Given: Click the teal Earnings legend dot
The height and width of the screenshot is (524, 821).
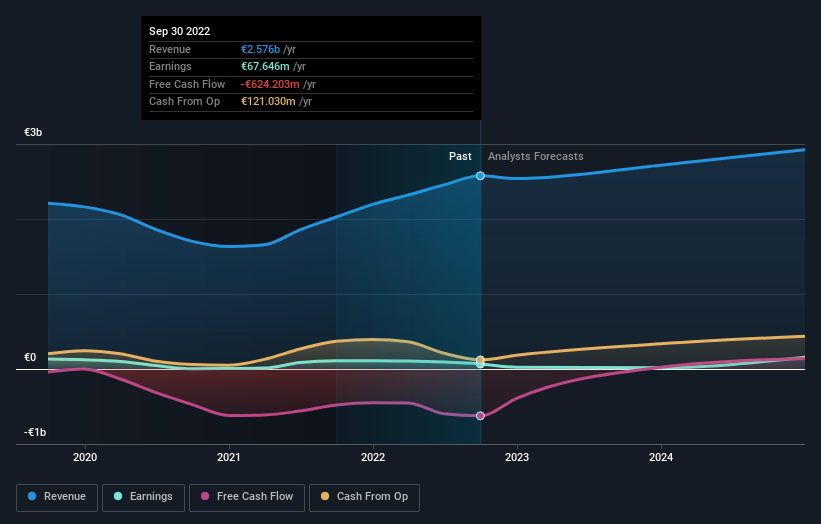Looking at the screenshot, I should [118, 496].
